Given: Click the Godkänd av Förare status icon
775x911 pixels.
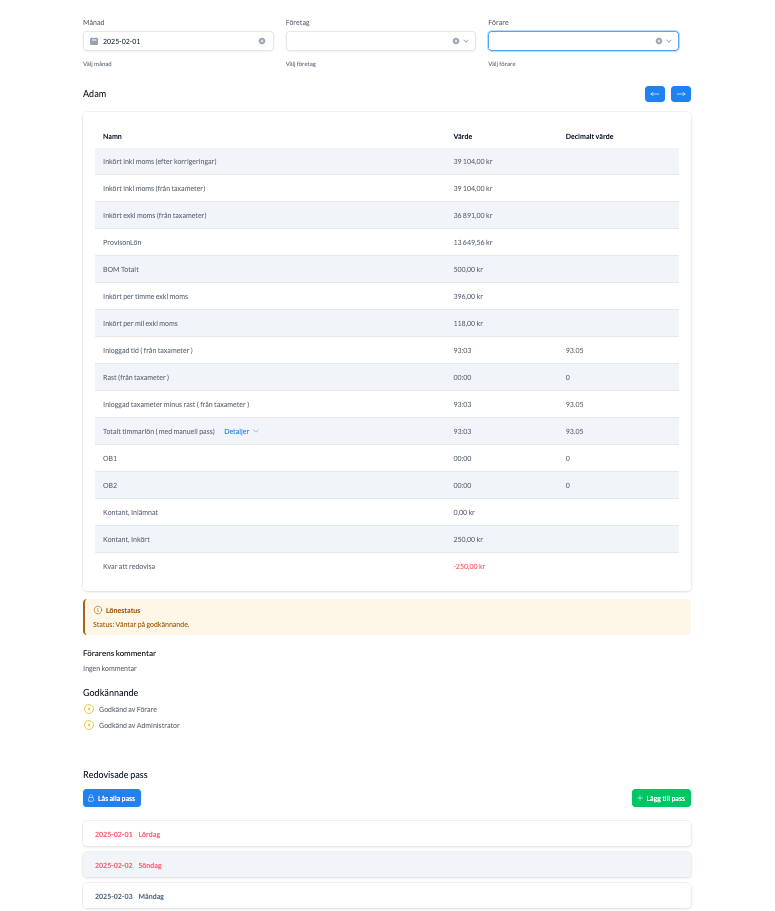Looking at the screenshot, I should pos(88,709).
